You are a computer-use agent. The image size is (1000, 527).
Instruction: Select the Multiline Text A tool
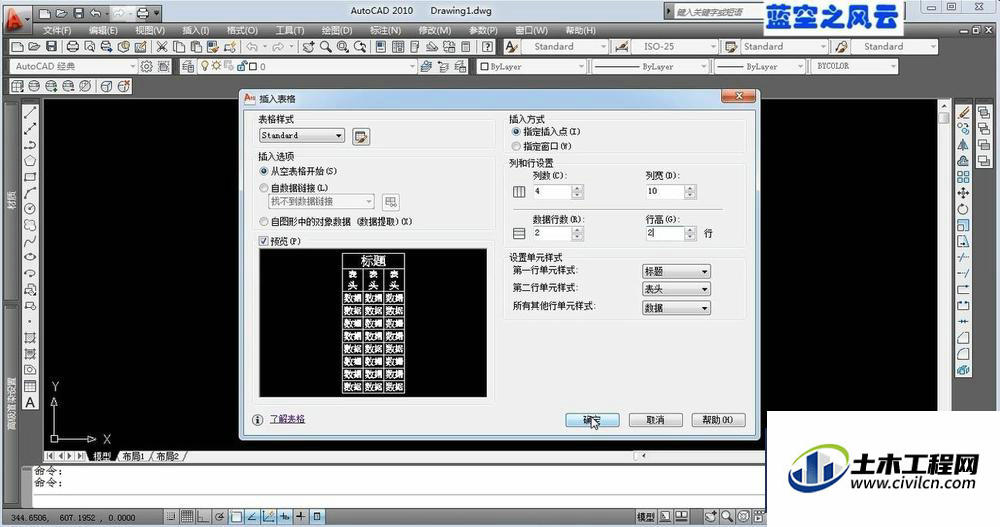(30, 402)
